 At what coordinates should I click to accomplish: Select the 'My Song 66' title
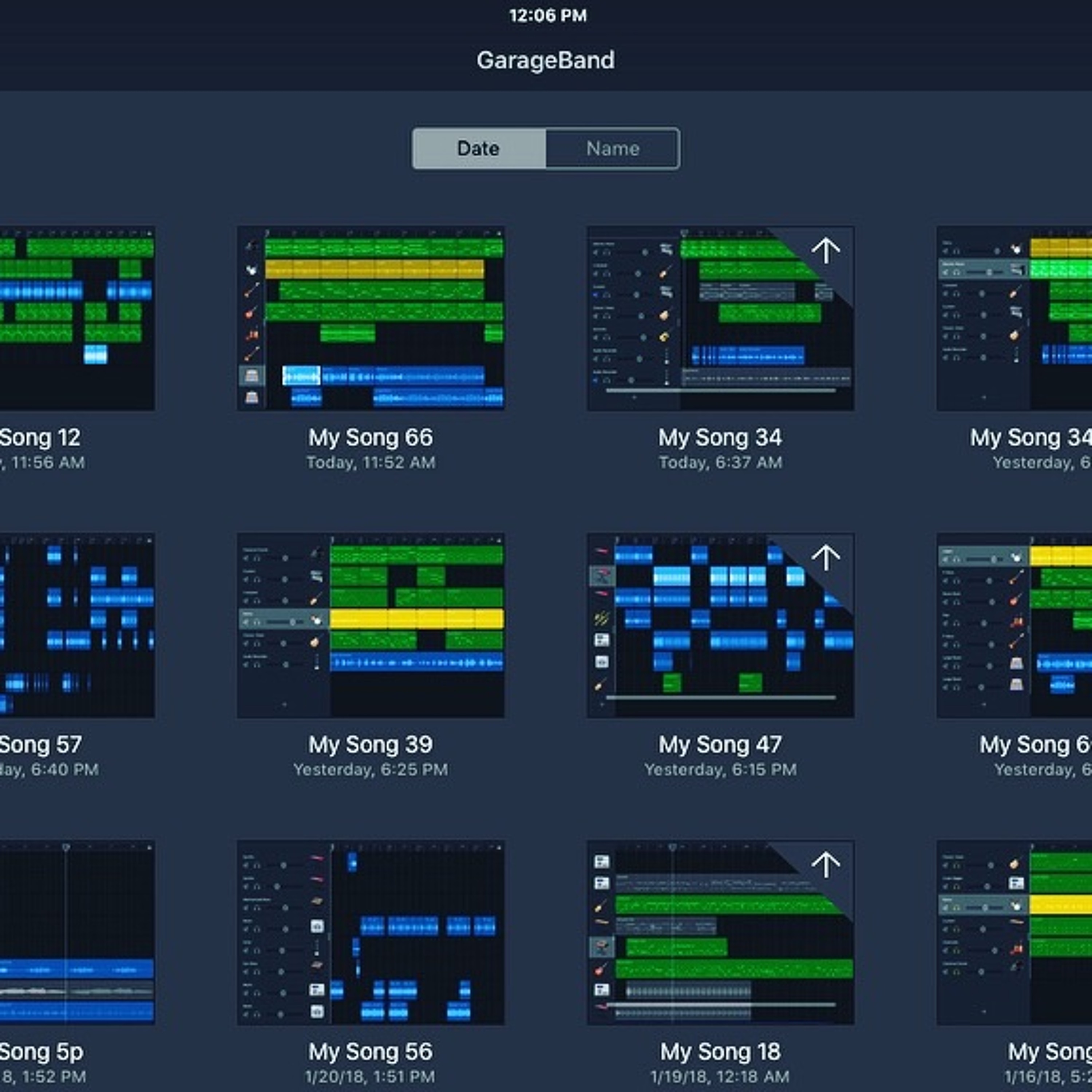[x=371, y=438]
